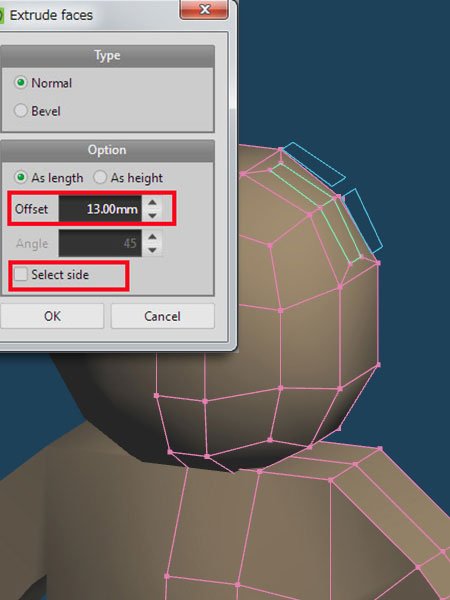
Task: Click the upper cyan extrusion preview outline
Action: point(314,164)
